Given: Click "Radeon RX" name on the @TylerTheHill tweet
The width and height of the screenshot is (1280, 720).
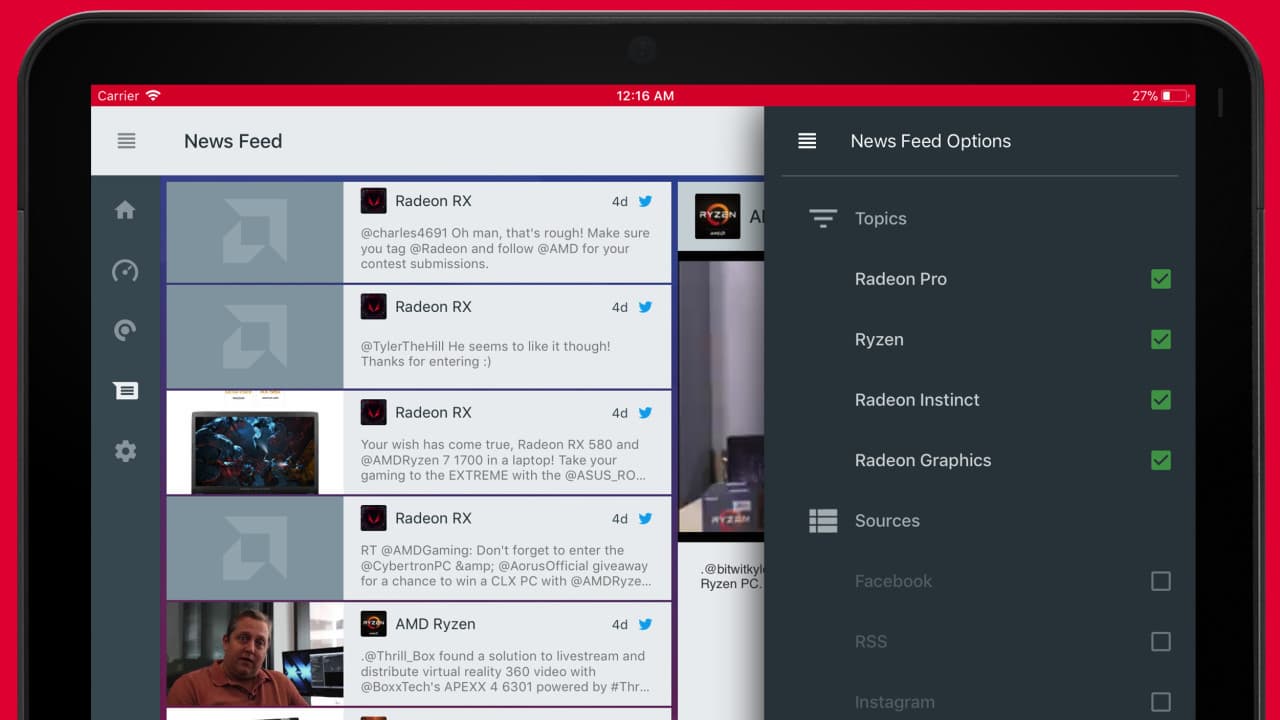Looking at the screenshot, I should click(433, 307).
